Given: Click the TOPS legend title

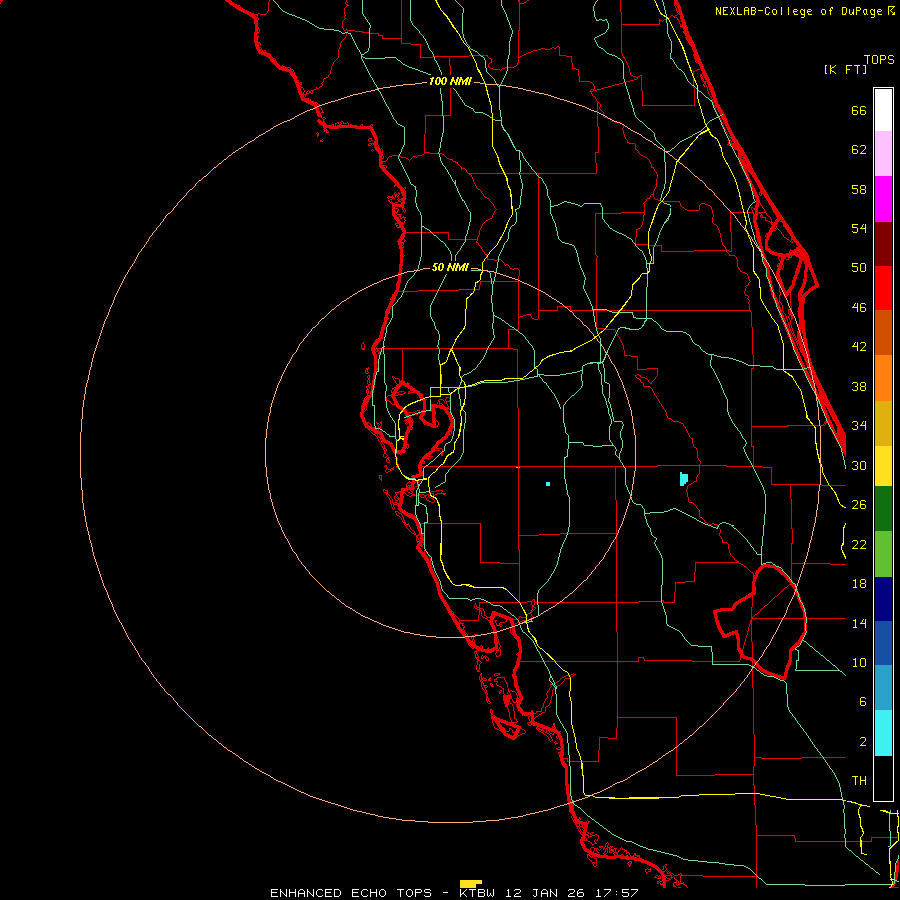Looking at the screenshot, I should pyautogui.click(x=879, y=59).
